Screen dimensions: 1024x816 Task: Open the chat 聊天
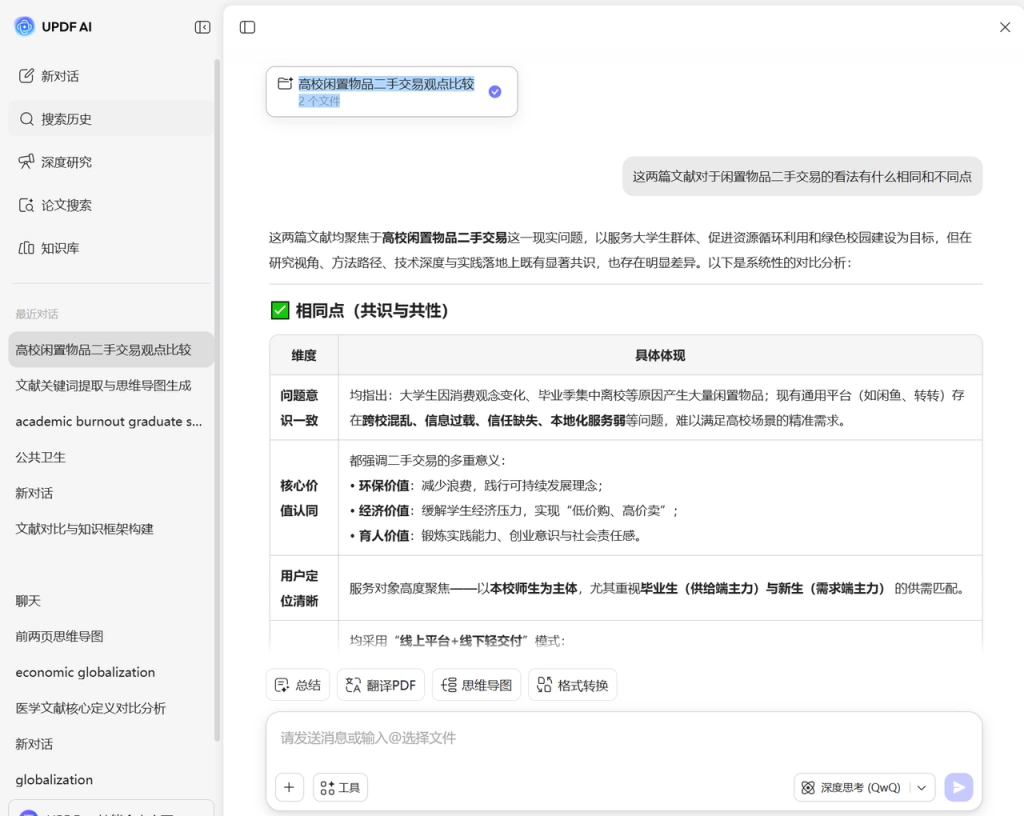(111, 601)
